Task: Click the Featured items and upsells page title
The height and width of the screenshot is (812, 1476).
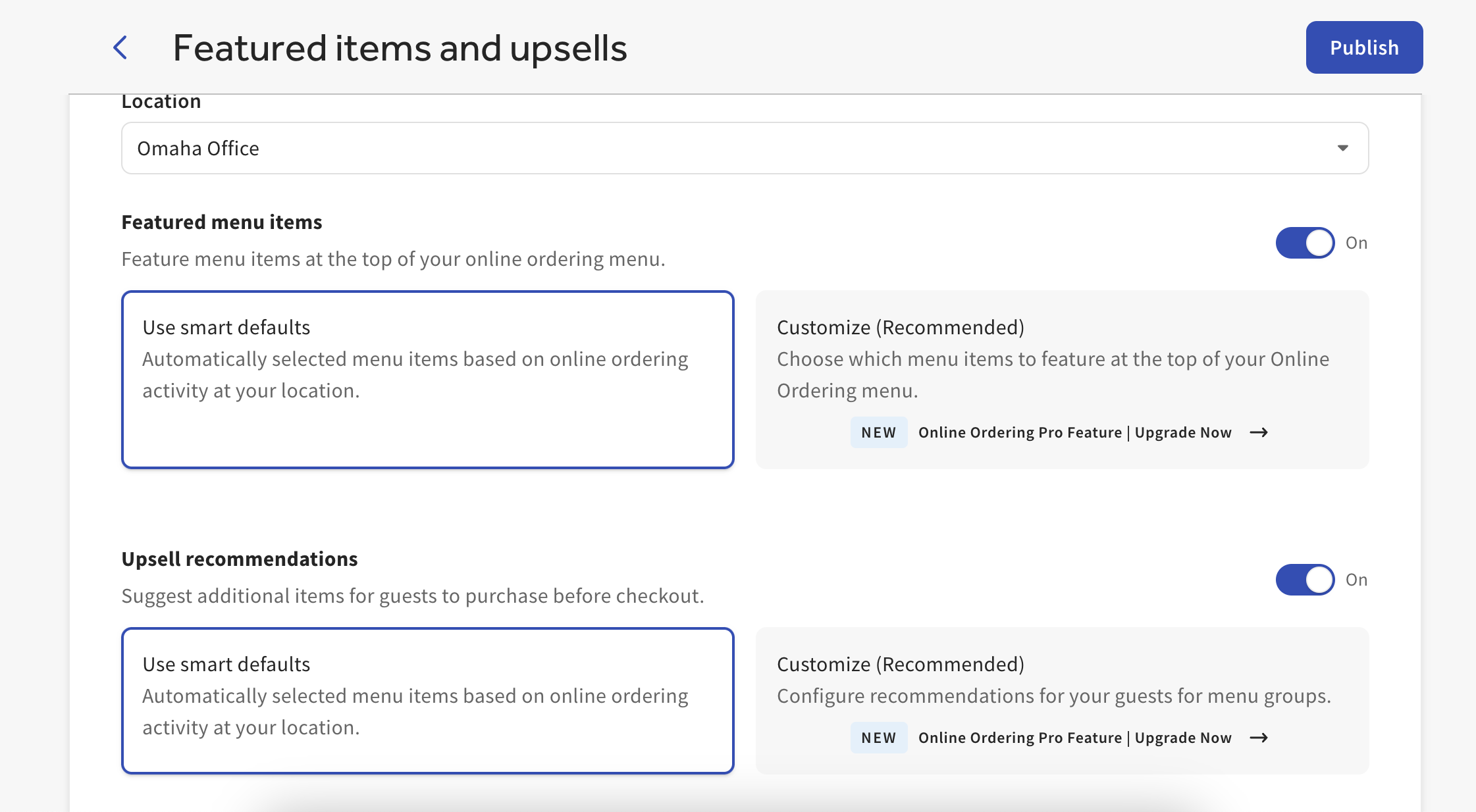Action: 400,48
